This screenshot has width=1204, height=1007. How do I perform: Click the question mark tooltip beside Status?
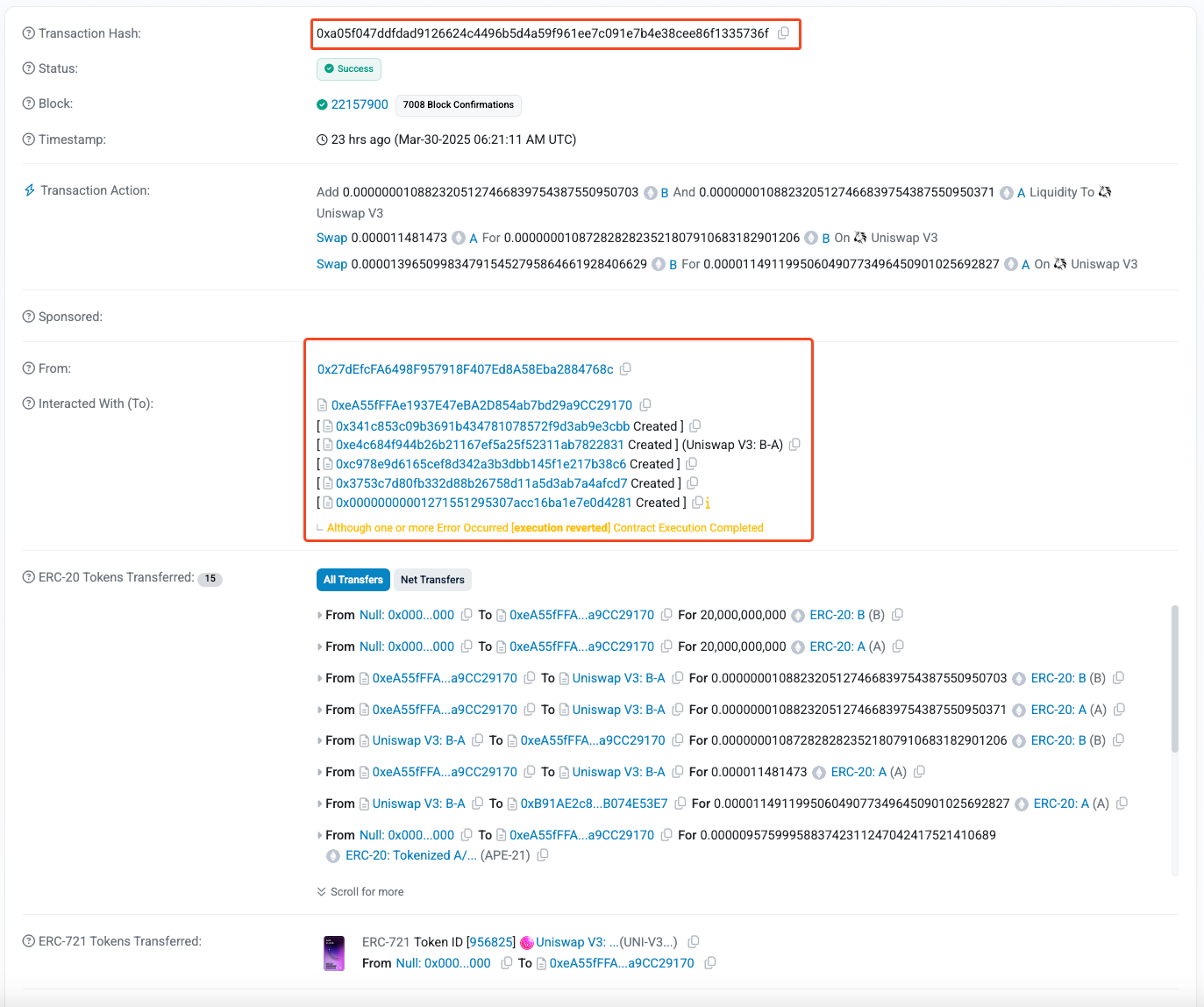27,68
